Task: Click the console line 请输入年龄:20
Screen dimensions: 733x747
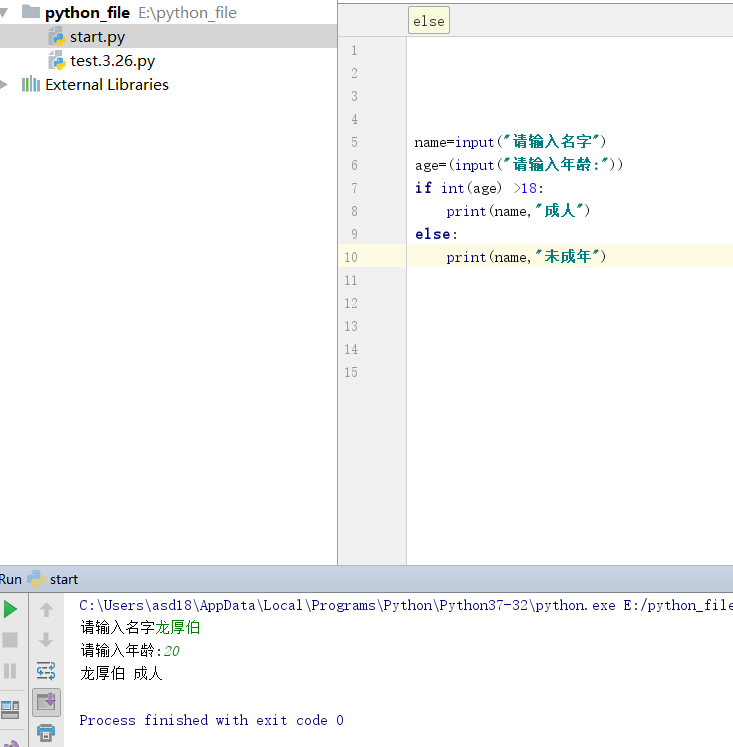Action: tap(130, 650)
